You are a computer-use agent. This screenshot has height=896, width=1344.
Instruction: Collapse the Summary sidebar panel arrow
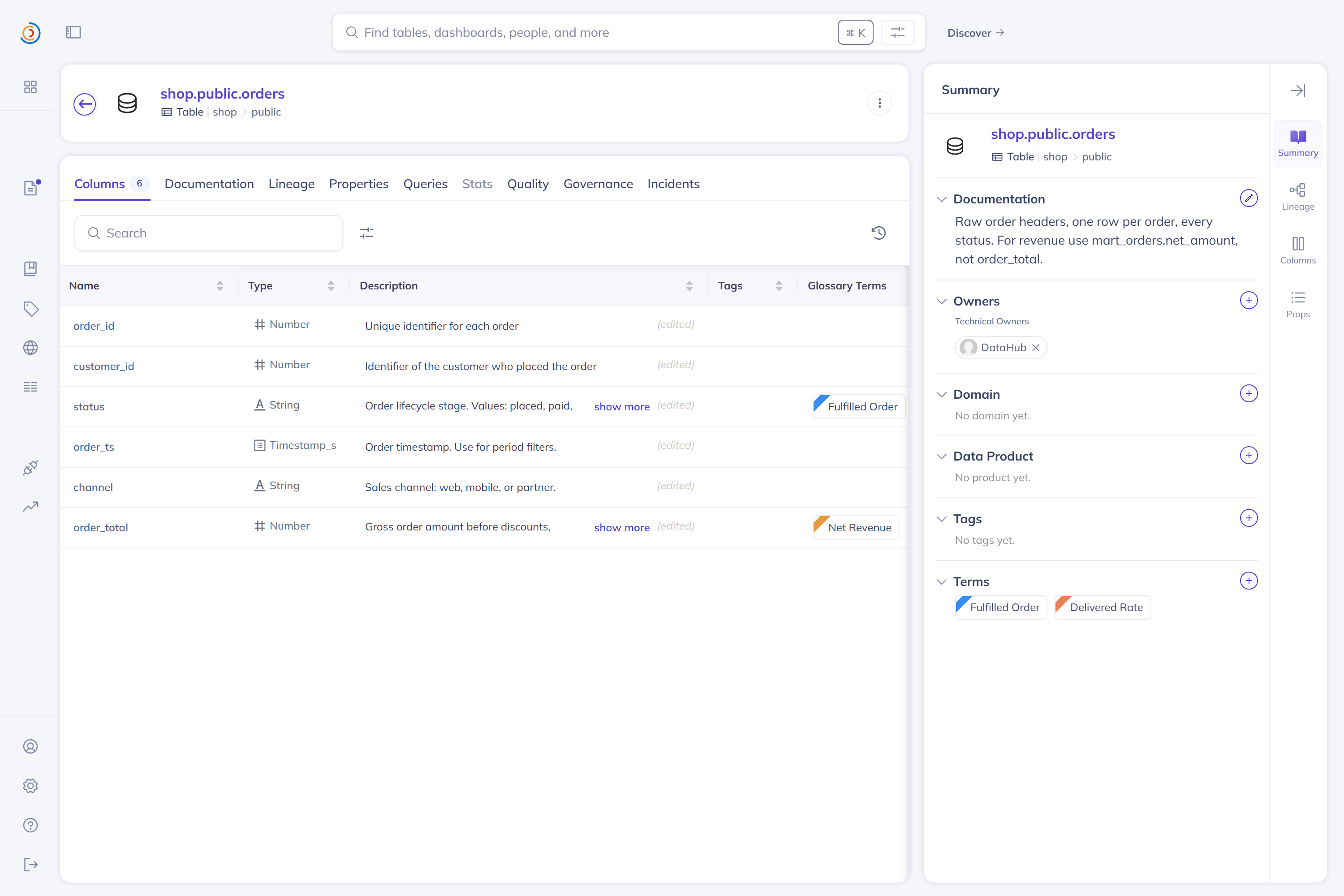tap(1298, 90)
